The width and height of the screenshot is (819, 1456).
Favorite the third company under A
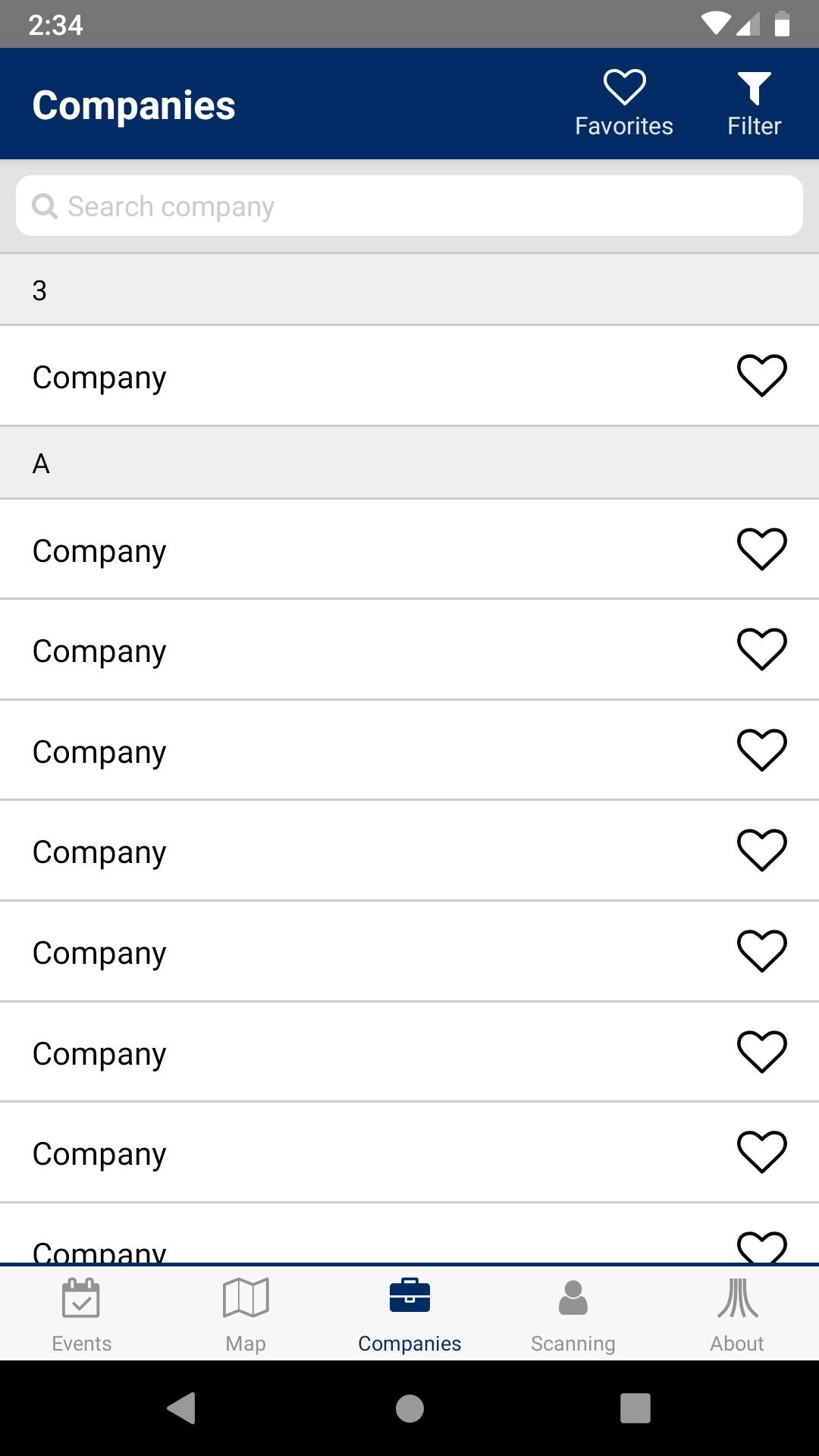point(761,750)
